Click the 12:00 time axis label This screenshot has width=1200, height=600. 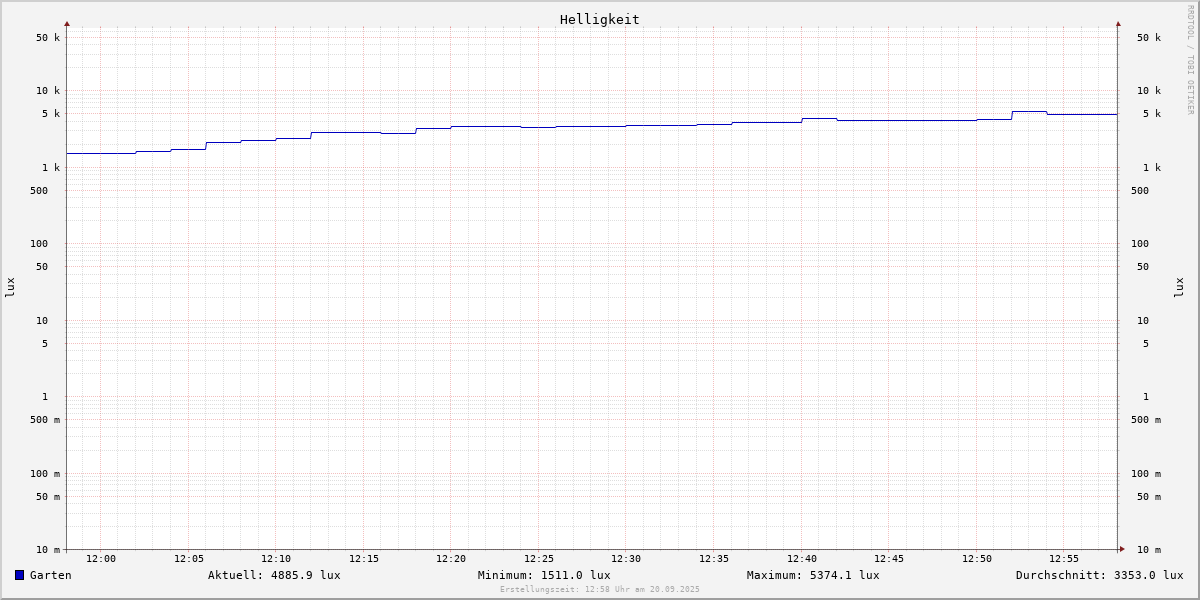pos(101,559)
